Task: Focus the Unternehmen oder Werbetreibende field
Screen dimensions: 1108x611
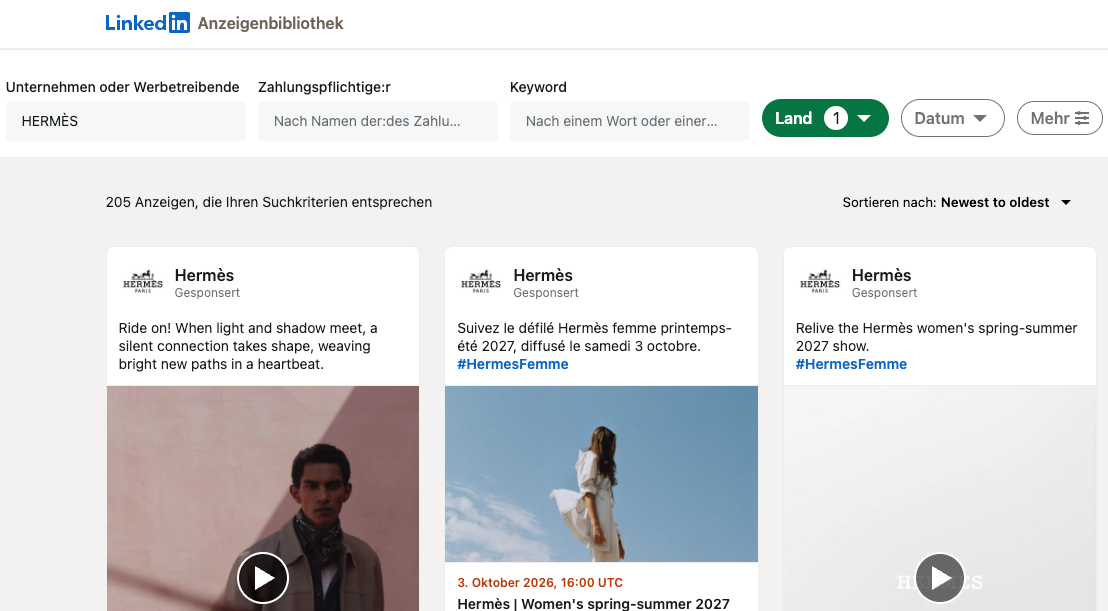Action: (x=126, y=121)
